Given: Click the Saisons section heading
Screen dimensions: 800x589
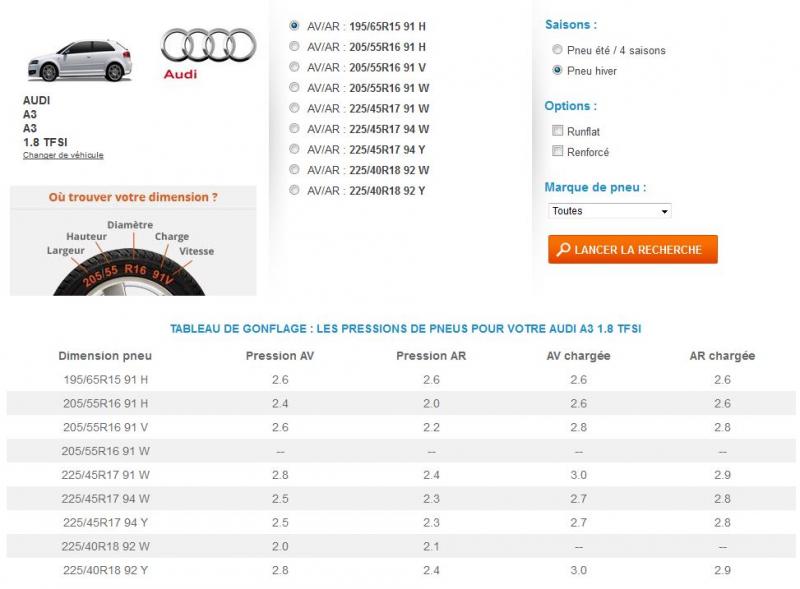Looking at the screenshot, I should pyautogui.click(x=571, y=24).
